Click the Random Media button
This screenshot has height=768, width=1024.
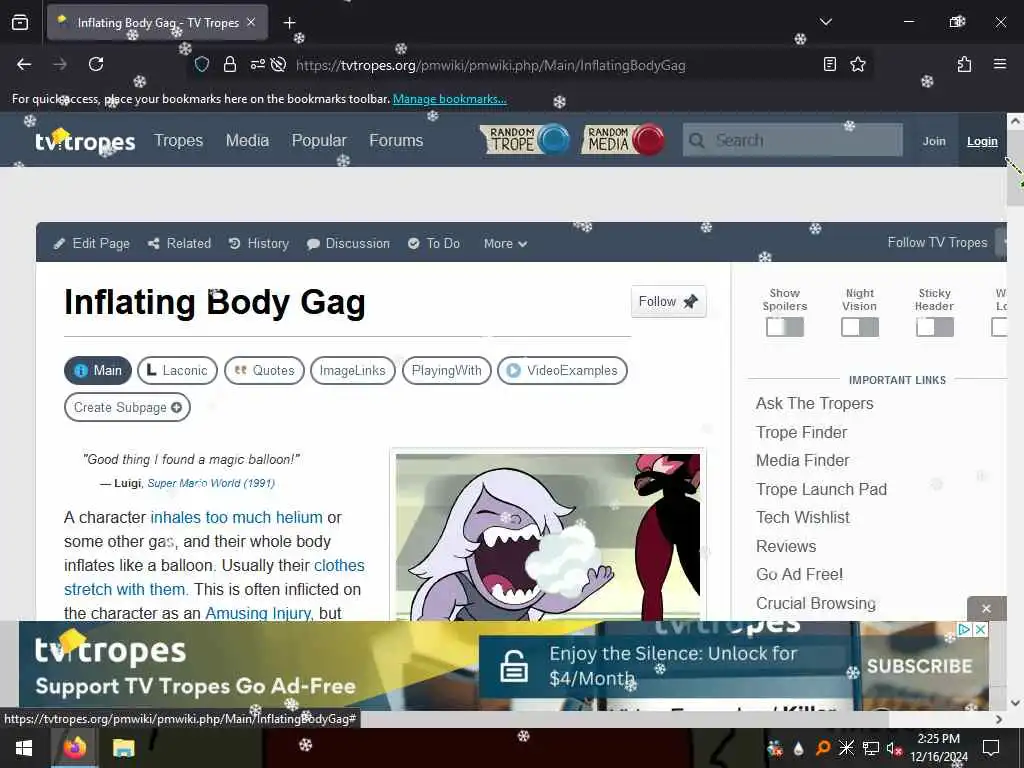[x=623, y=140]
